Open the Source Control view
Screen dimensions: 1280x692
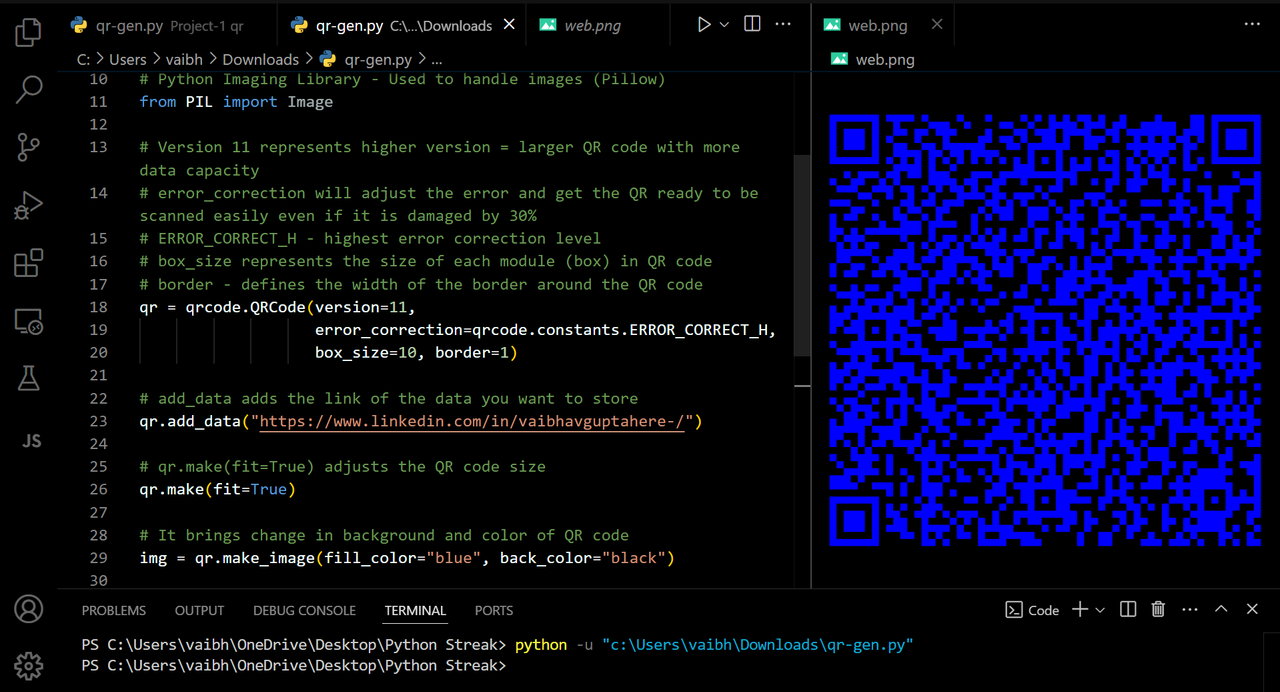[x=28, y=147]
